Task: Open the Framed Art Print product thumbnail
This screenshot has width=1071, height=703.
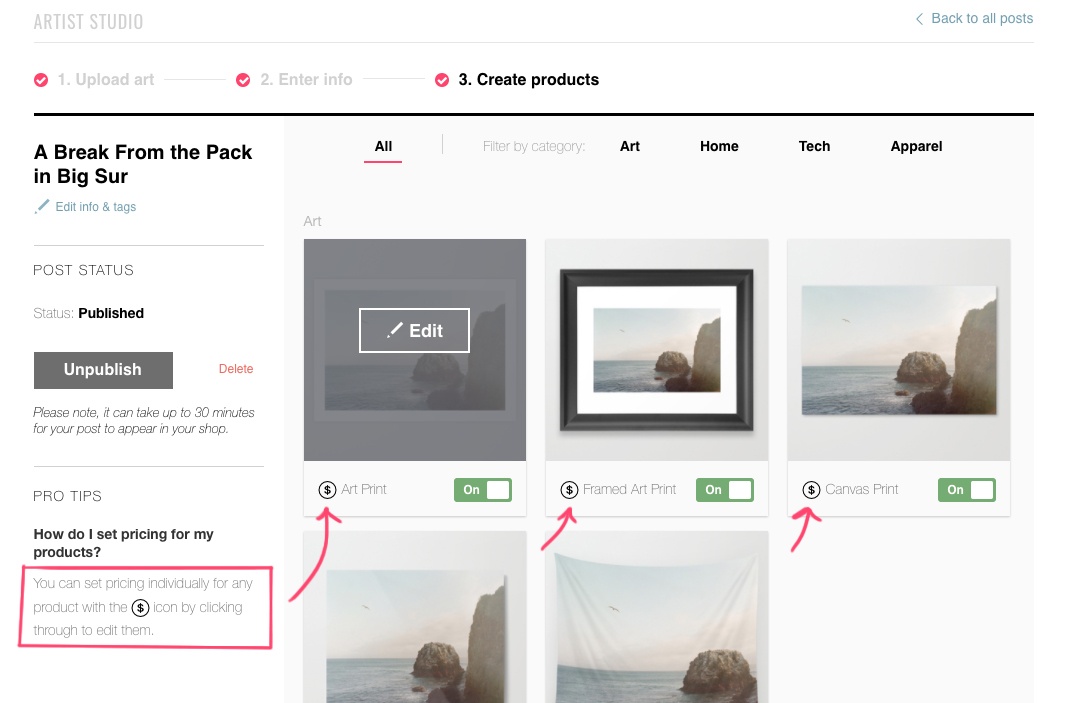Action: 656,350
